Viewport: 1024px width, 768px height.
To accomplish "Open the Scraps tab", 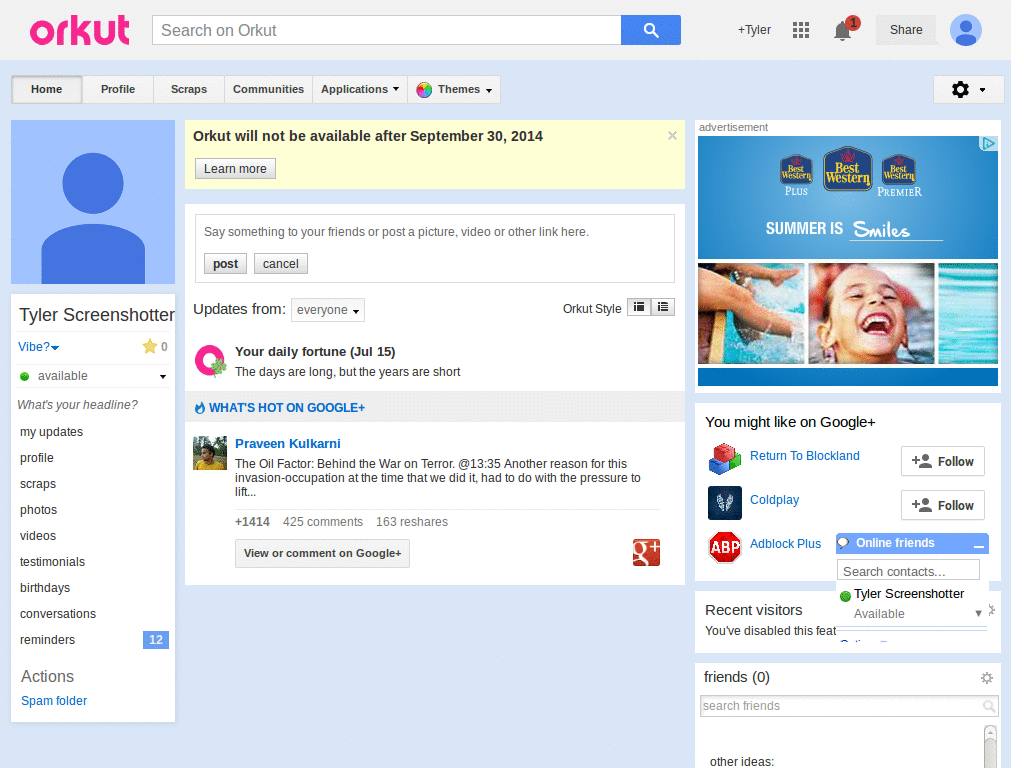I will 189,89.
